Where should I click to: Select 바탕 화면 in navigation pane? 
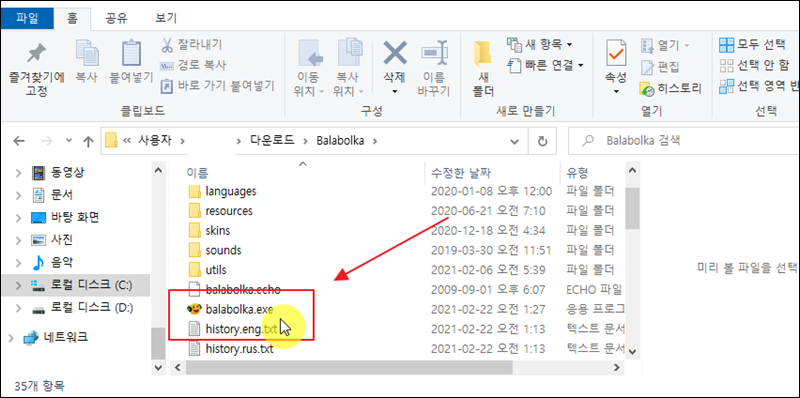point(76,217)
